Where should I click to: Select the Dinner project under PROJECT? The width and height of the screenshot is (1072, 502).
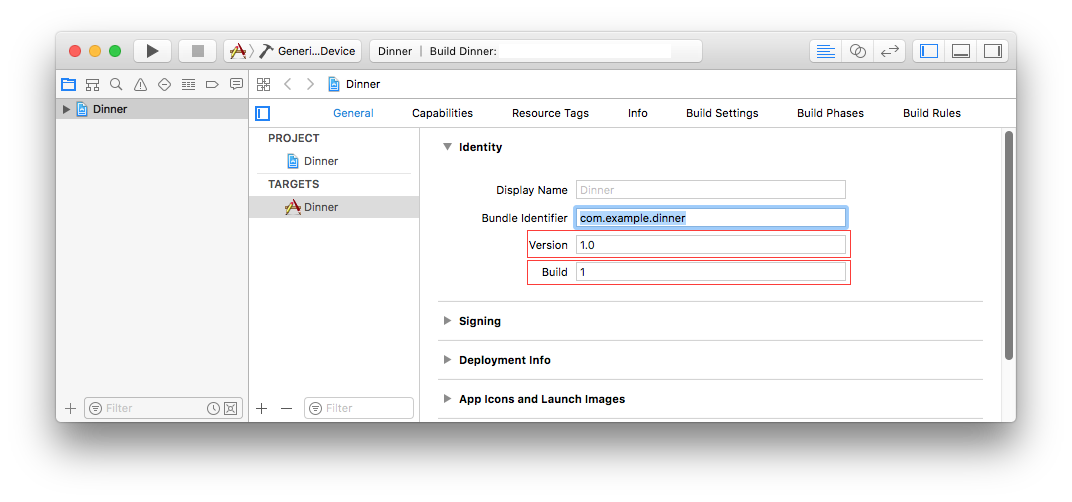321,161
